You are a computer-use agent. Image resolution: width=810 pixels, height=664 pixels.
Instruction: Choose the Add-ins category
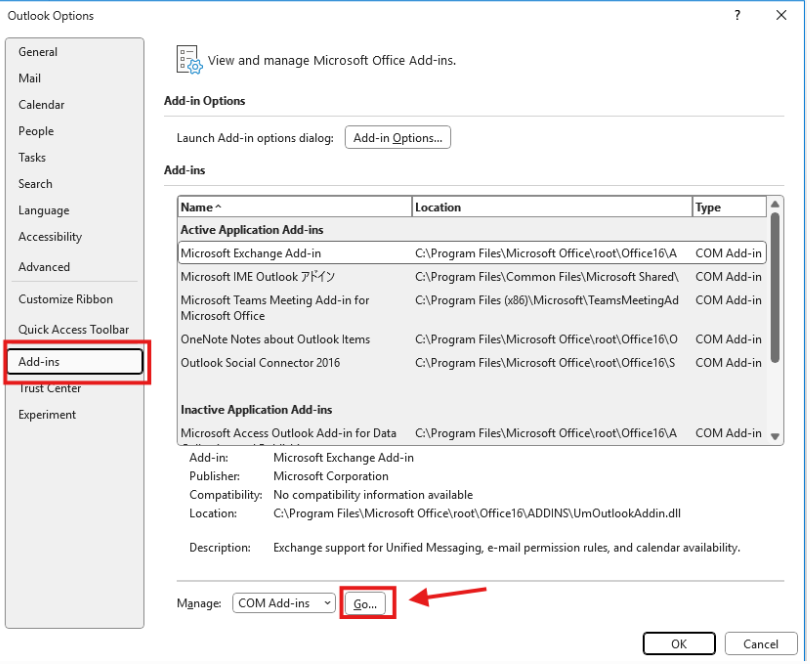(x=75, y=362)
